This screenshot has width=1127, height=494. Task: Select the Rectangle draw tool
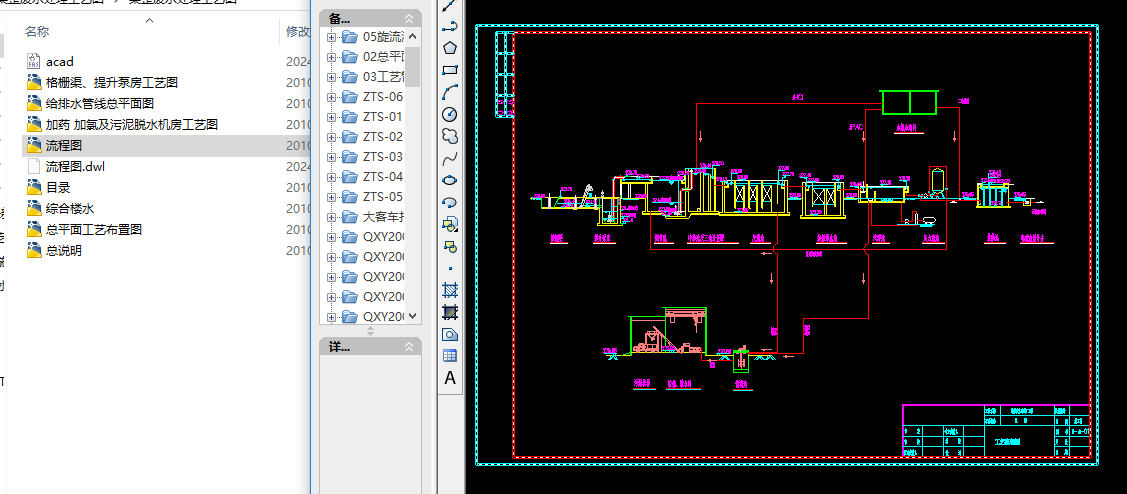(x=450, y=70)
